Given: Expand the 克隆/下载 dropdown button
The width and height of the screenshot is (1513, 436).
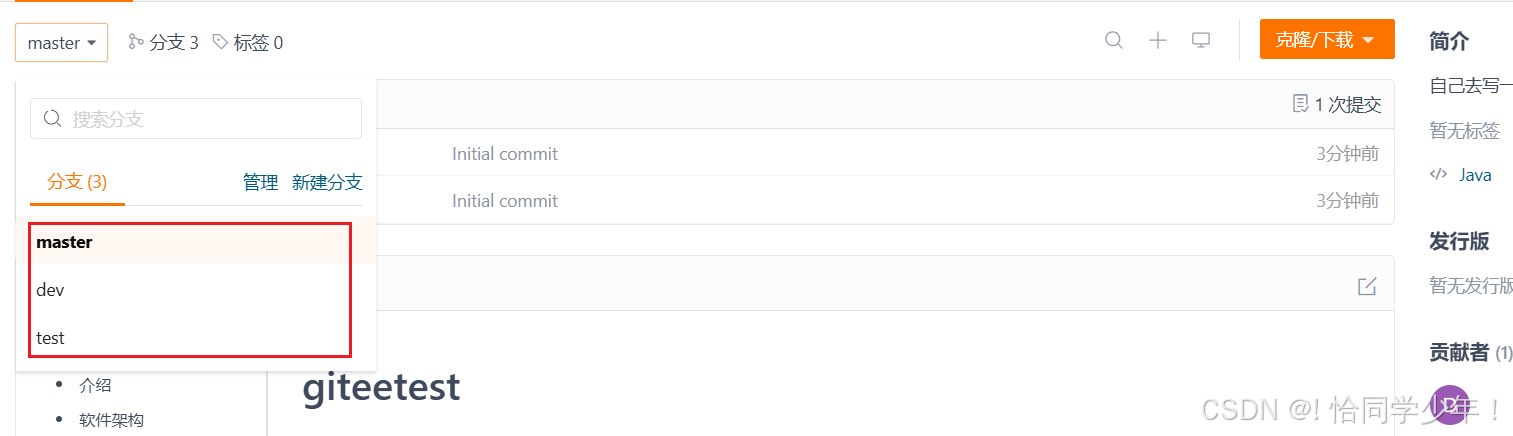Looking at the screenshot, I should tap(1326, 40).
